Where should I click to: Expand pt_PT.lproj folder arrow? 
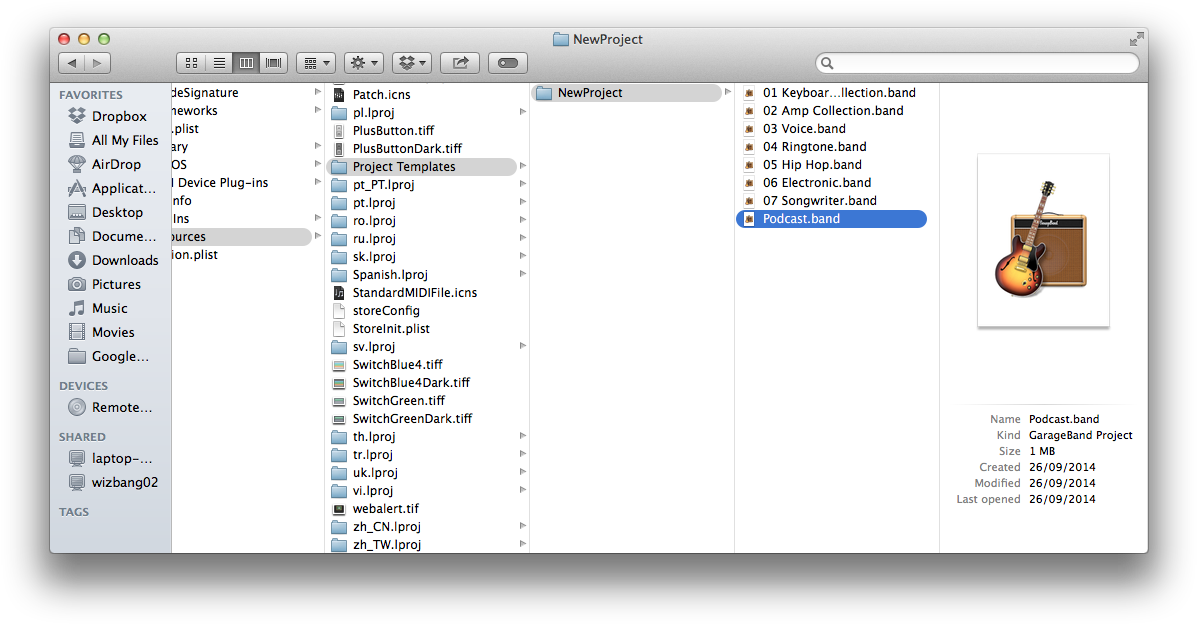click(523, 184)
